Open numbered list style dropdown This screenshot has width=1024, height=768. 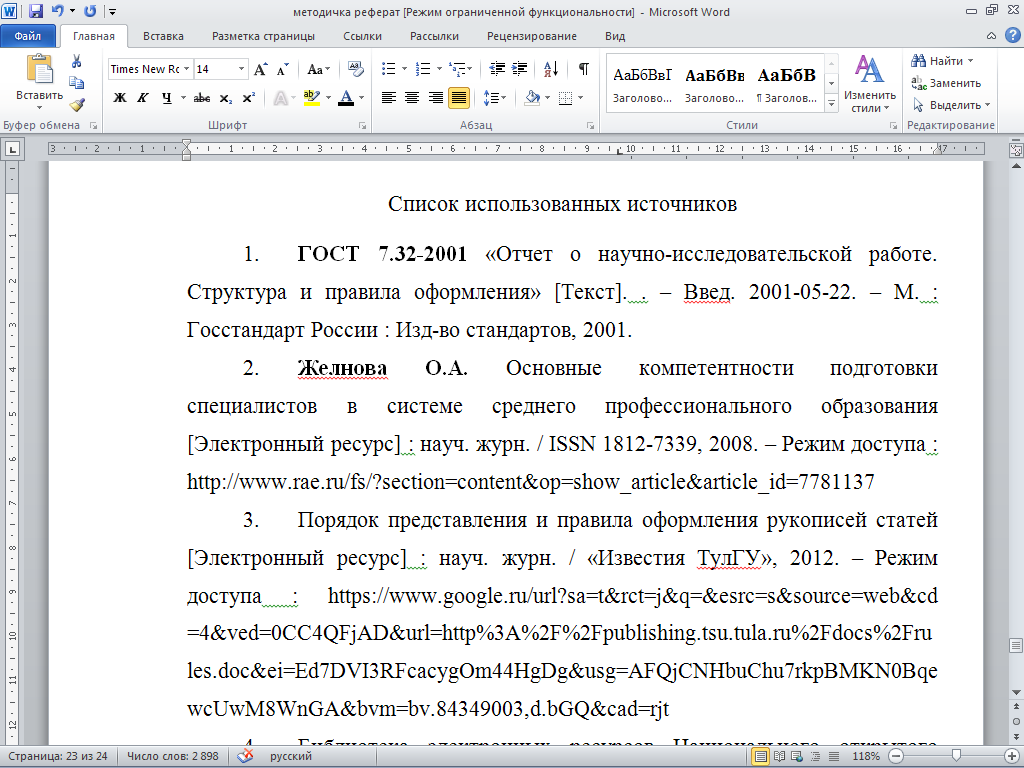tap(440, 69)
